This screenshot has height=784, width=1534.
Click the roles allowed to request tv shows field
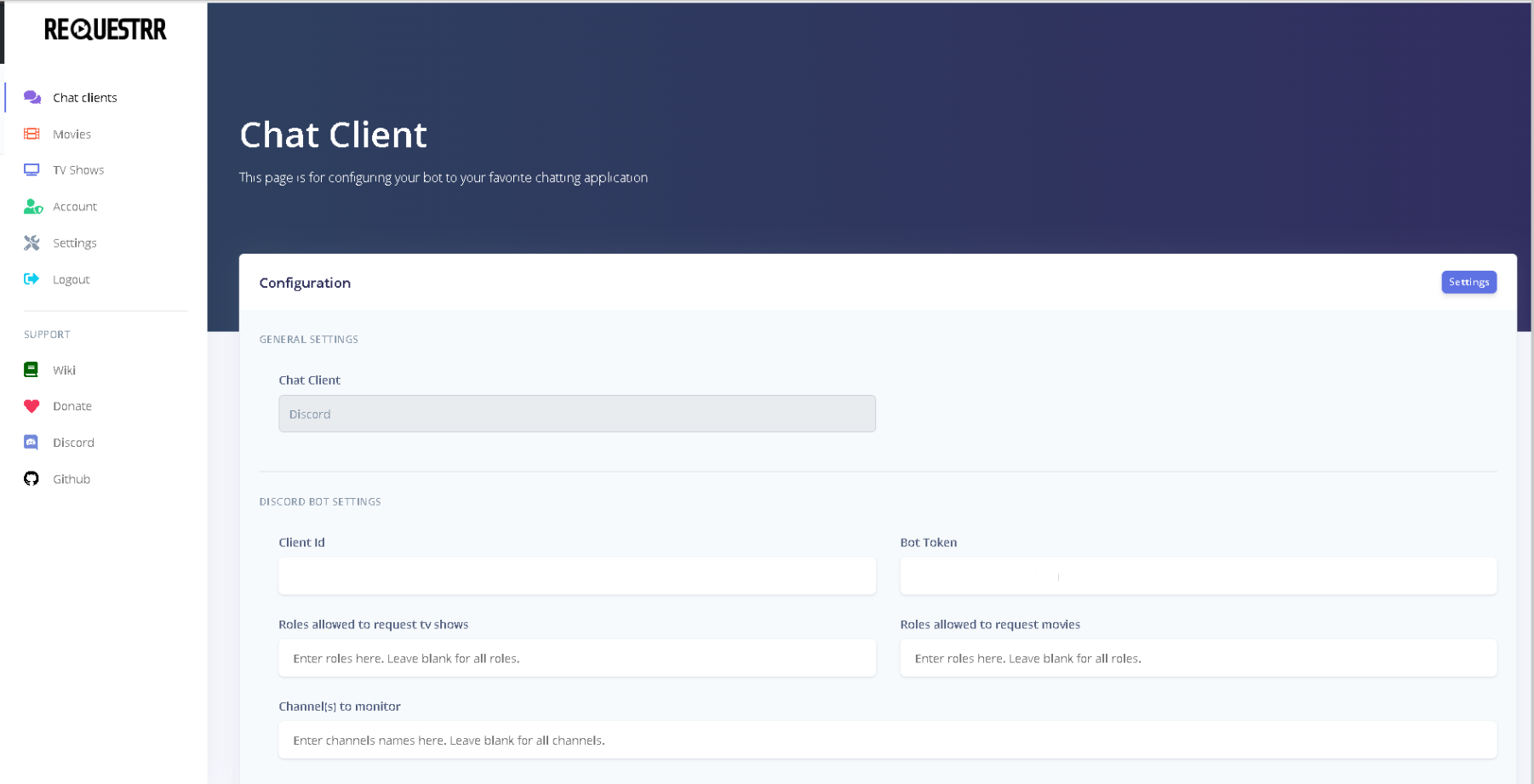pyautogui.click(x=576, y=658)
